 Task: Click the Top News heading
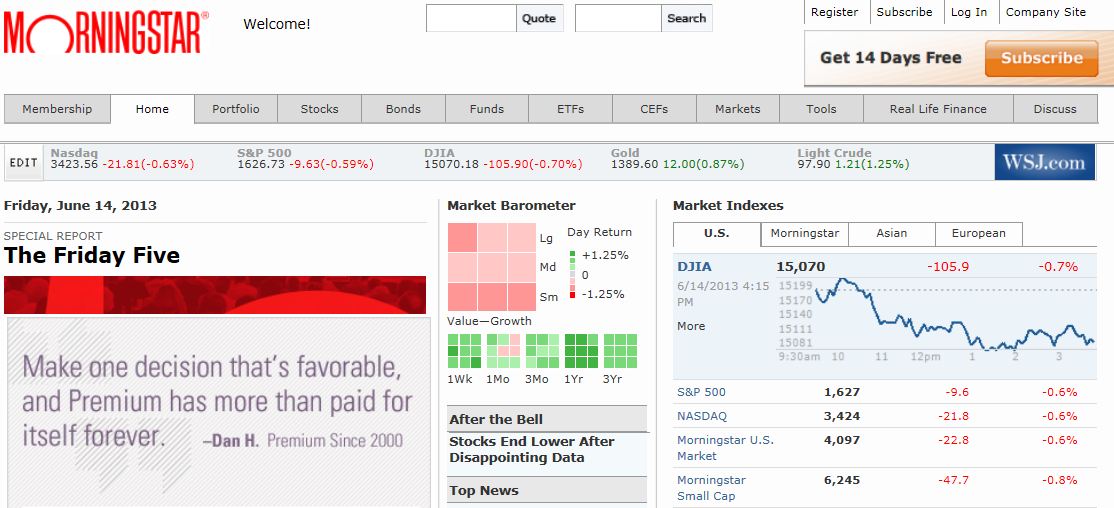tap(484, 491)
